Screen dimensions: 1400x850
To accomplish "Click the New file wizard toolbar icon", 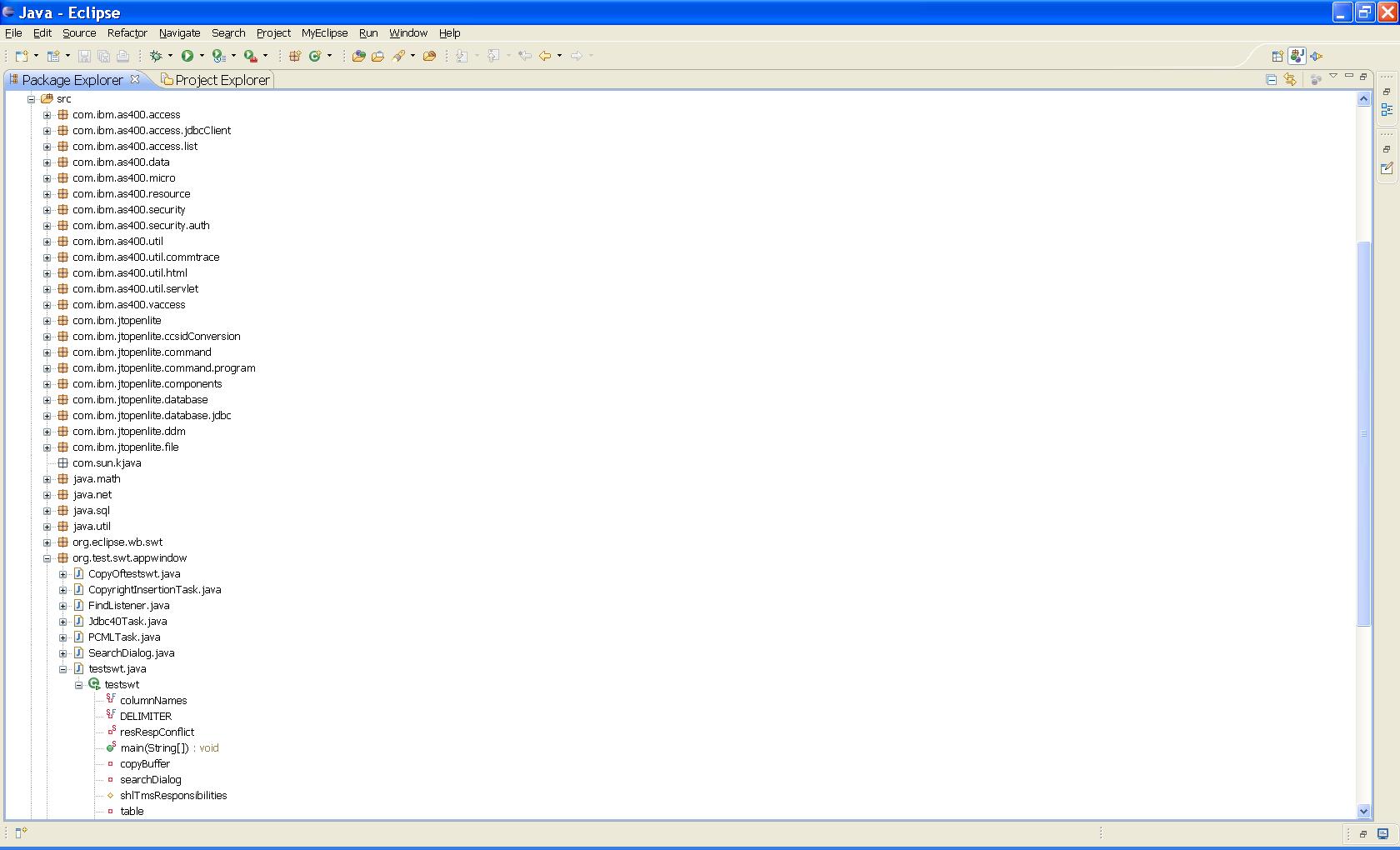I will 22,56.
